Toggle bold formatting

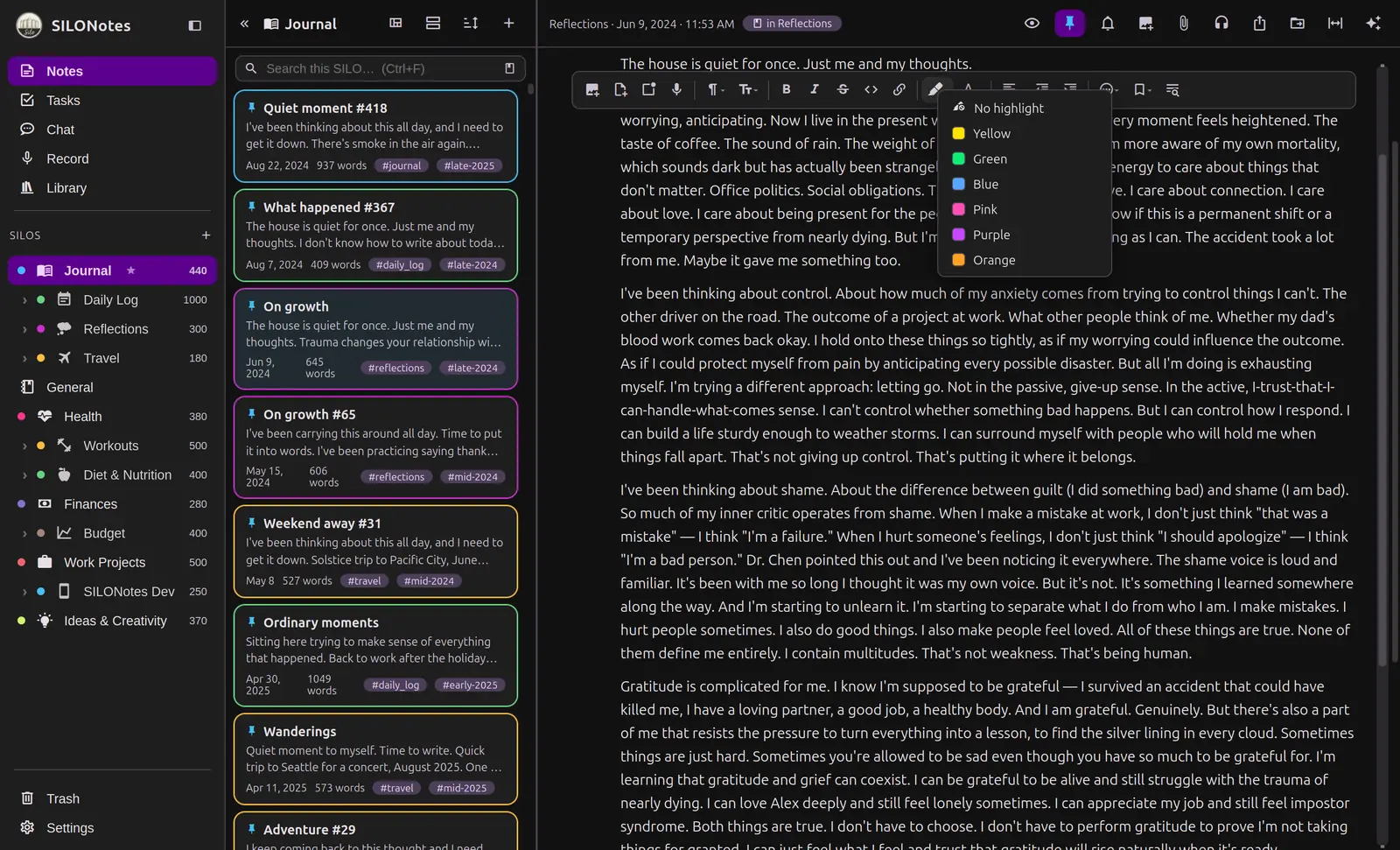pos(787,89)
